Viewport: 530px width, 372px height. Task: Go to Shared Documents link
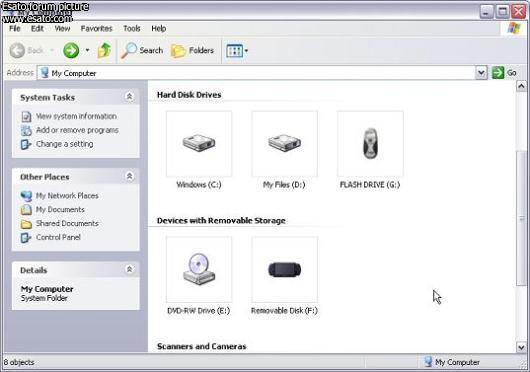(x=67, y=223)
